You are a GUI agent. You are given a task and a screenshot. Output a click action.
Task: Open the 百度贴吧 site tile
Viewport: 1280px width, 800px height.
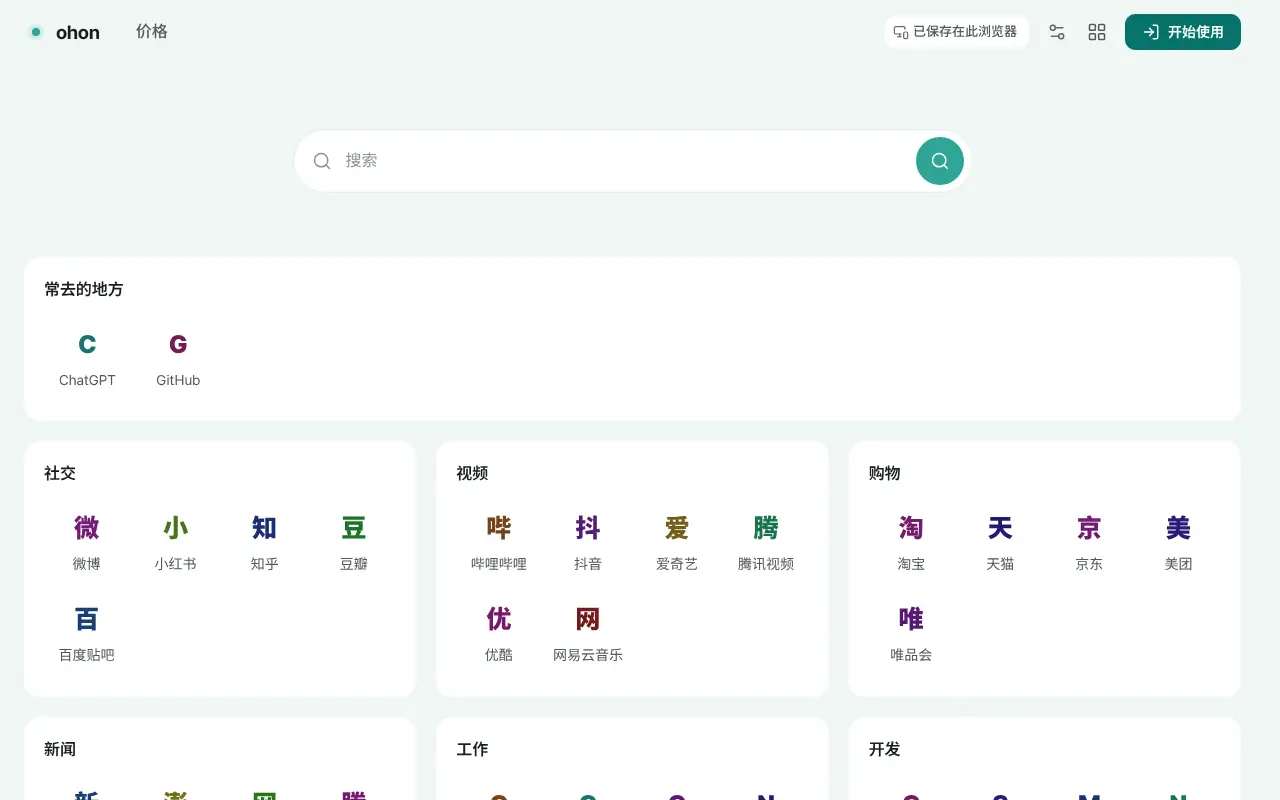click(x=87, y=634)
